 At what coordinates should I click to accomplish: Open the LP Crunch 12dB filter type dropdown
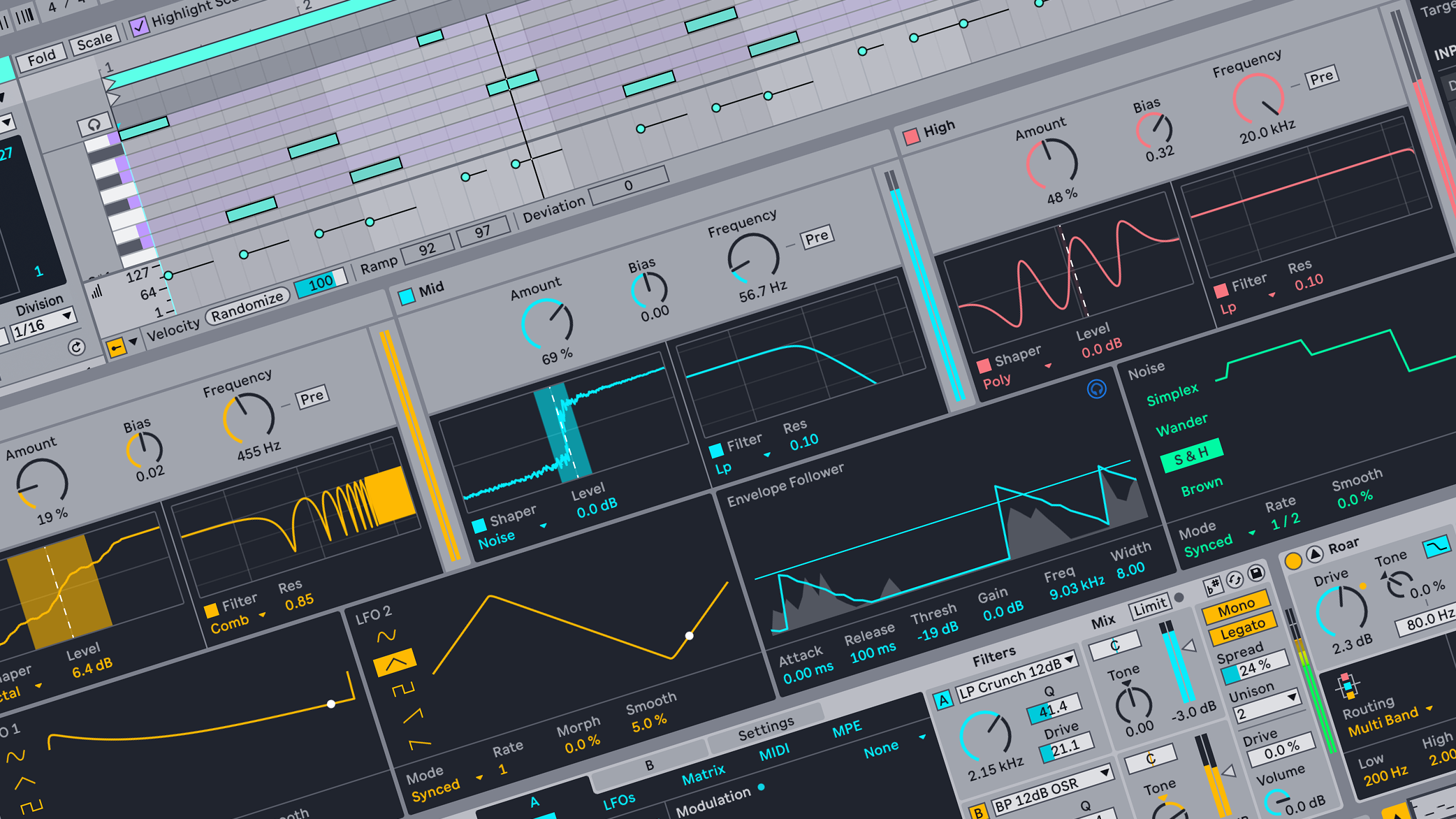[1015, 676]
